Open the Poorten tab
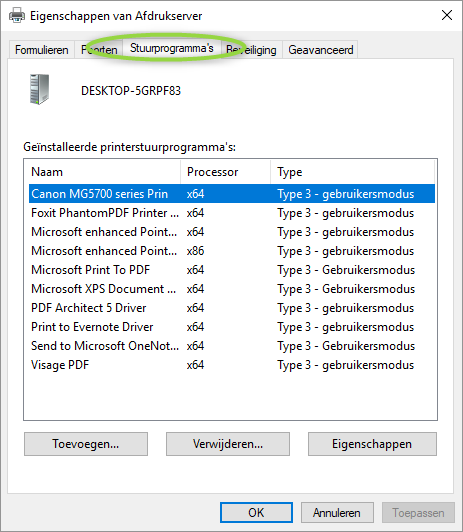 pos(99,50)
